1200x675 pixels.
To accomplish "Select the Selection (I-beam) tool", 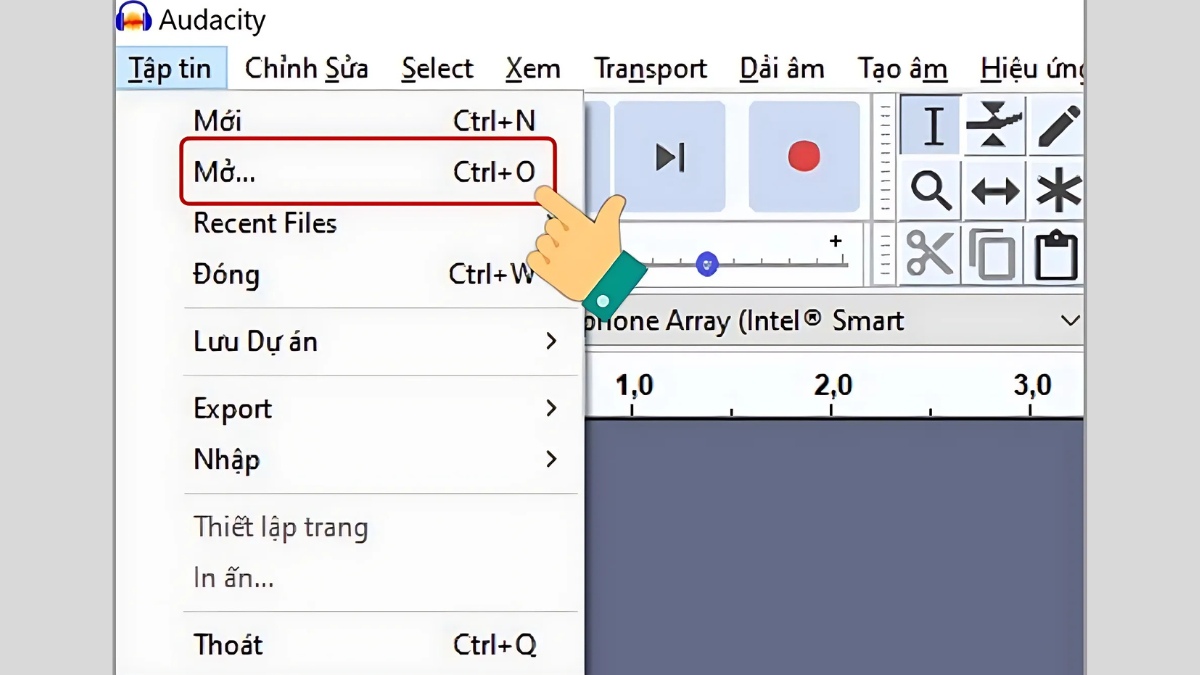I will (x=931, y=126).
